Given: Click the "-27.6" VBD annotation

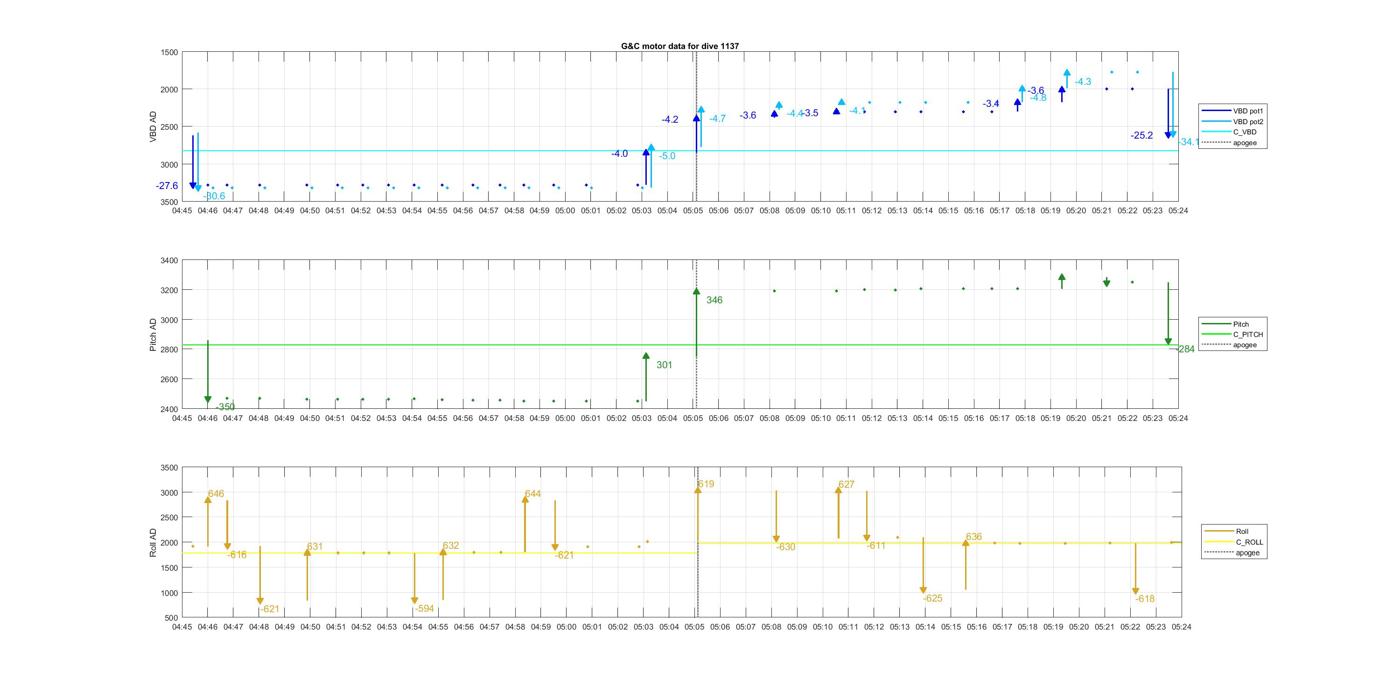Looking at the screenshot, I should [167, 186].
